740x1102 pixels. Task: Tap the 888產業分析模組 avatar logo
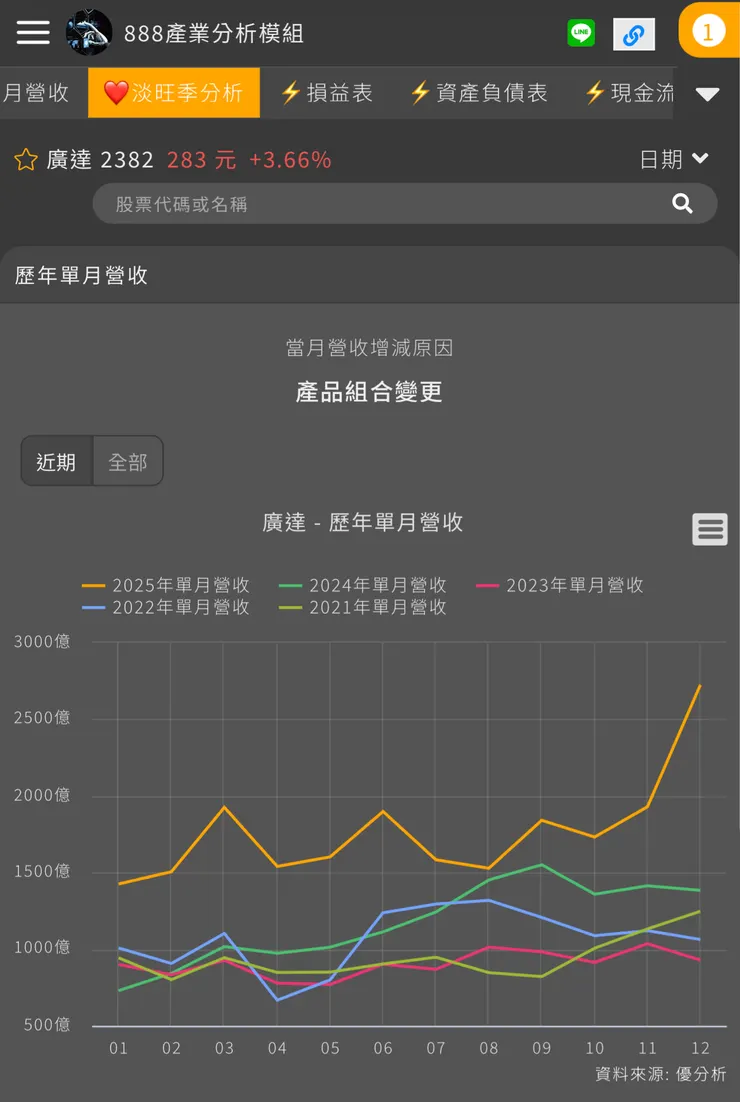click(x=89, y=32)
